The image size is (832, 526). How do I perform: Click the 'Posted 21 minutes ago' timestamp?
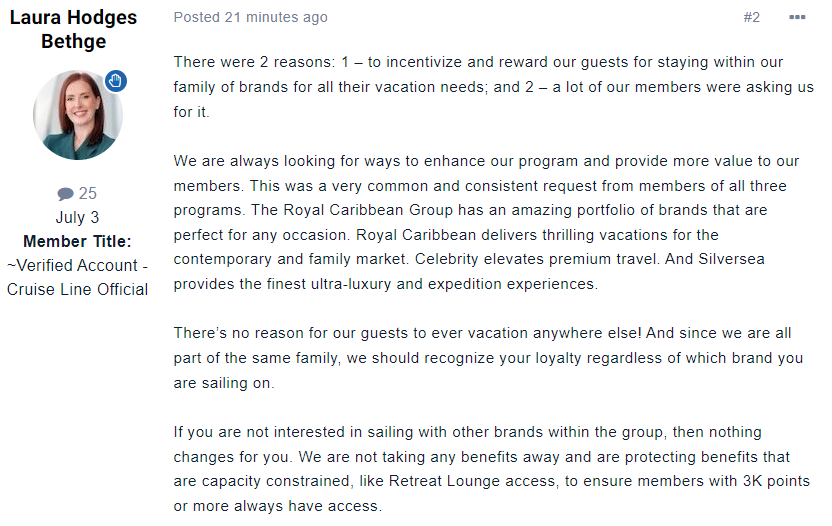coord(250,18)
